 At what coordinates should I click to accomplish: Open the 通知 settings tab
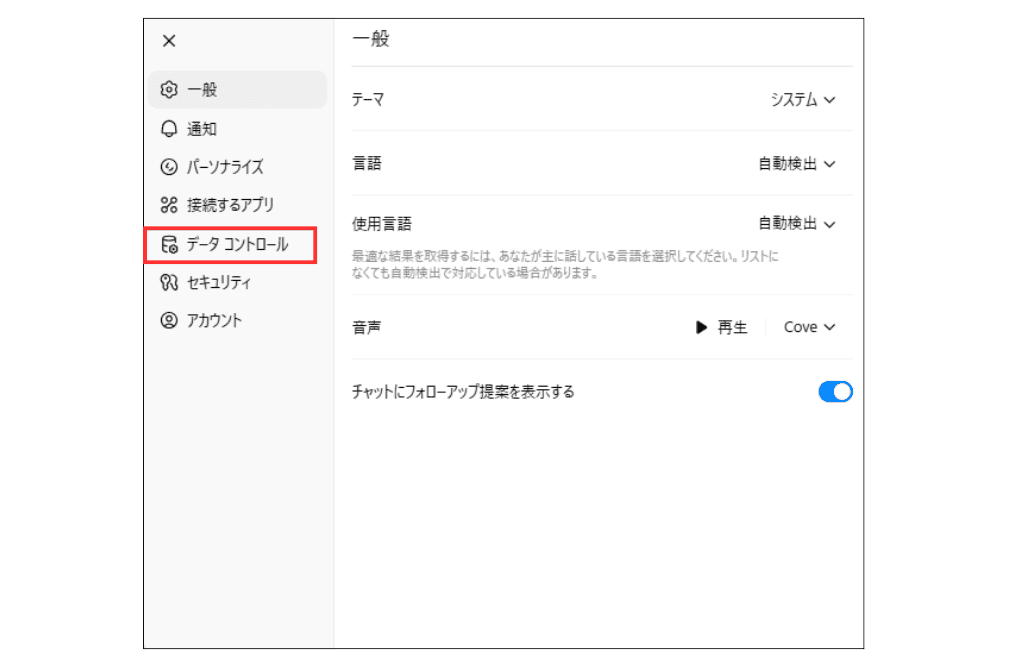click(x=238, y=129)
